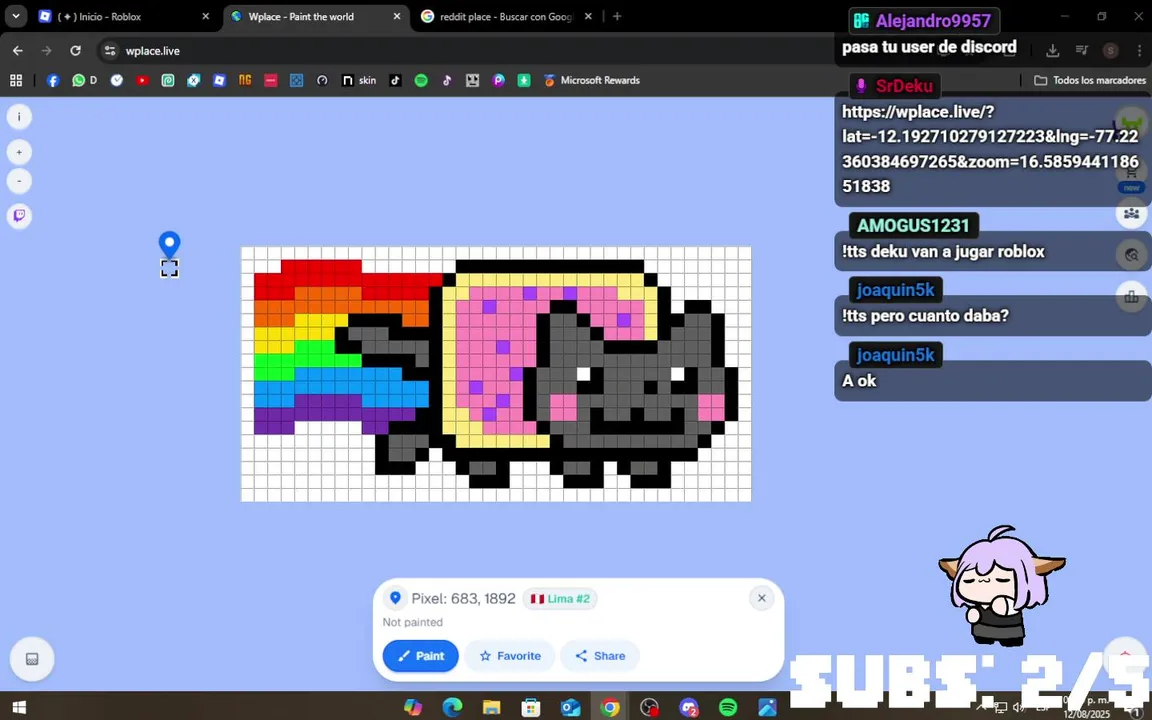
Task: Open the YouTube bookmark
Action: click(x=143, y=81)
